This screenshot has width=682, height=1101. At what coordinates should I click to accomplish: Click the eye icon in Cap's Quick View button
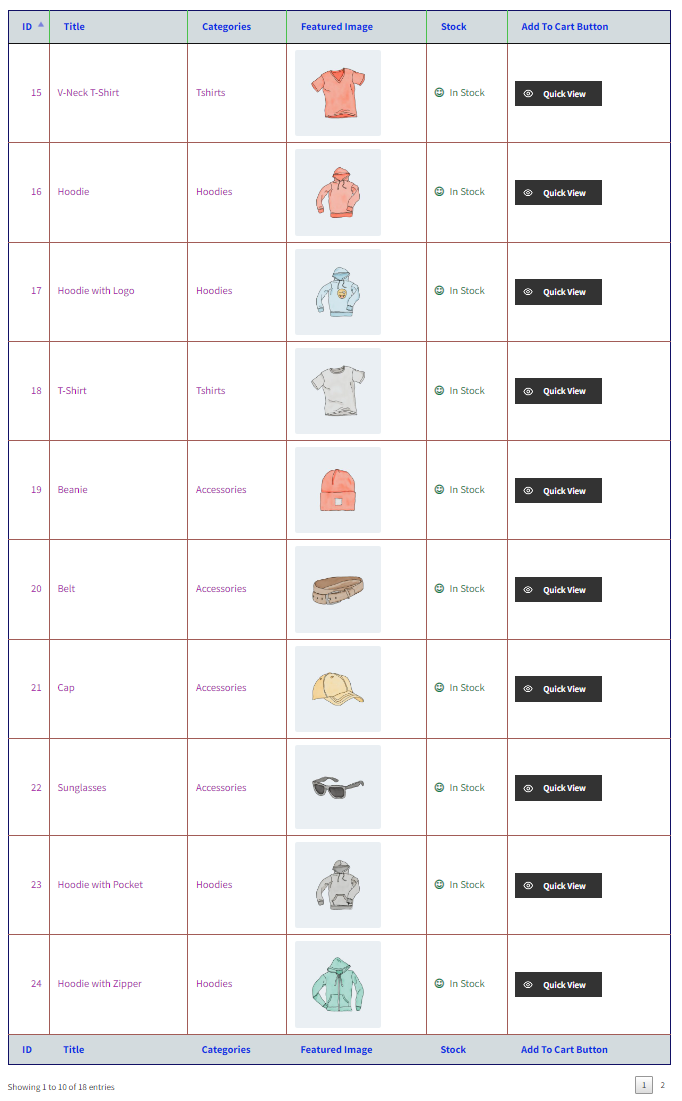point(528,689)
